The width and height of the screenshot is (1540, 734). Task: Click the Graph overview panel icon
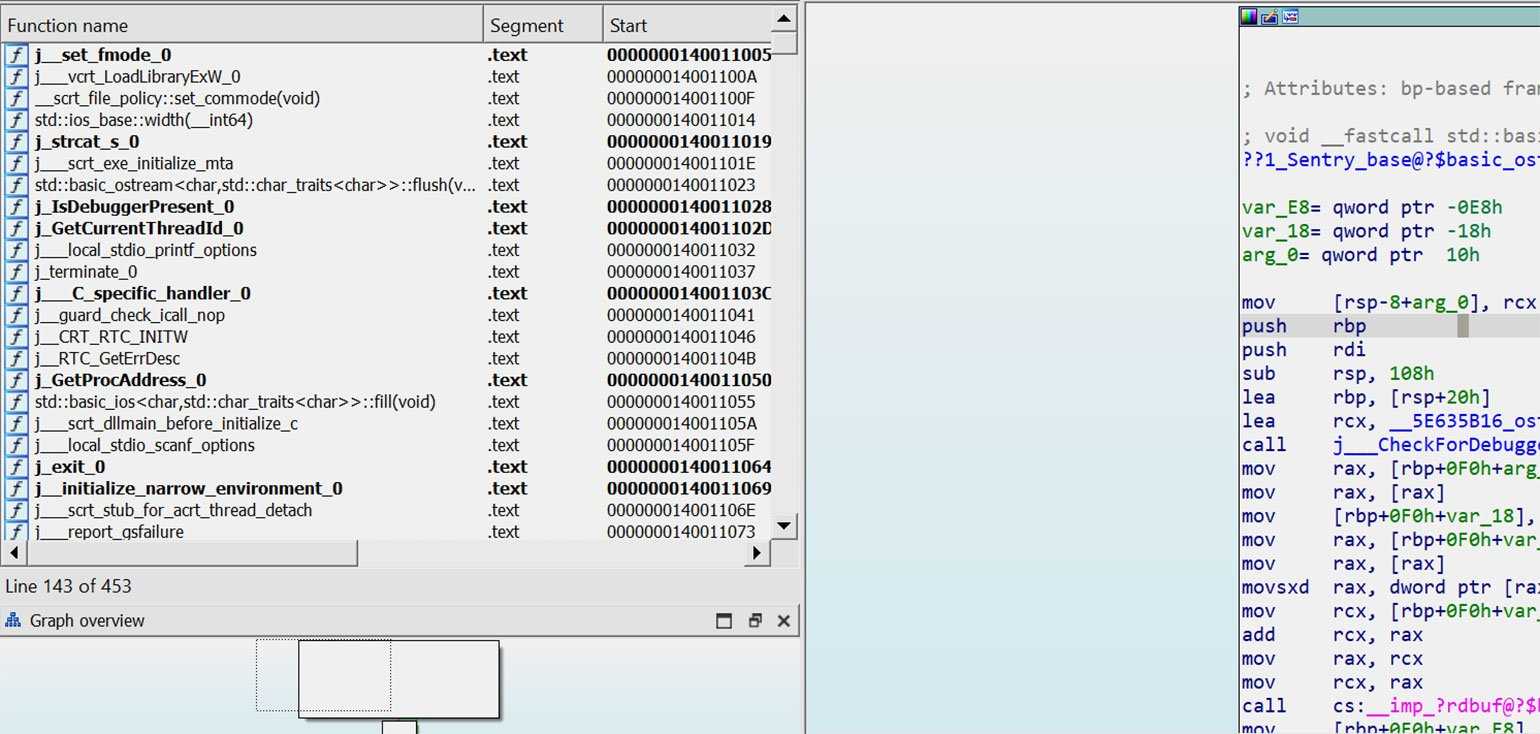coord(14,621)
